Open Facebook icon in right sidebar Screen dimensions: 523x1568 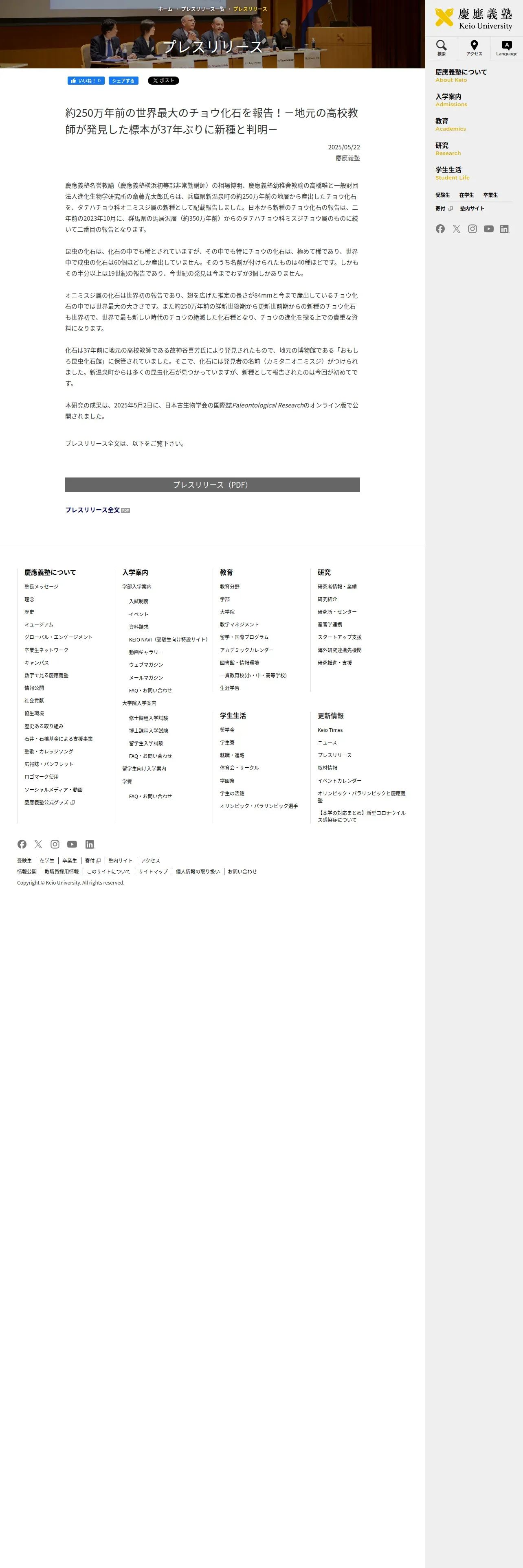point(440,229)
